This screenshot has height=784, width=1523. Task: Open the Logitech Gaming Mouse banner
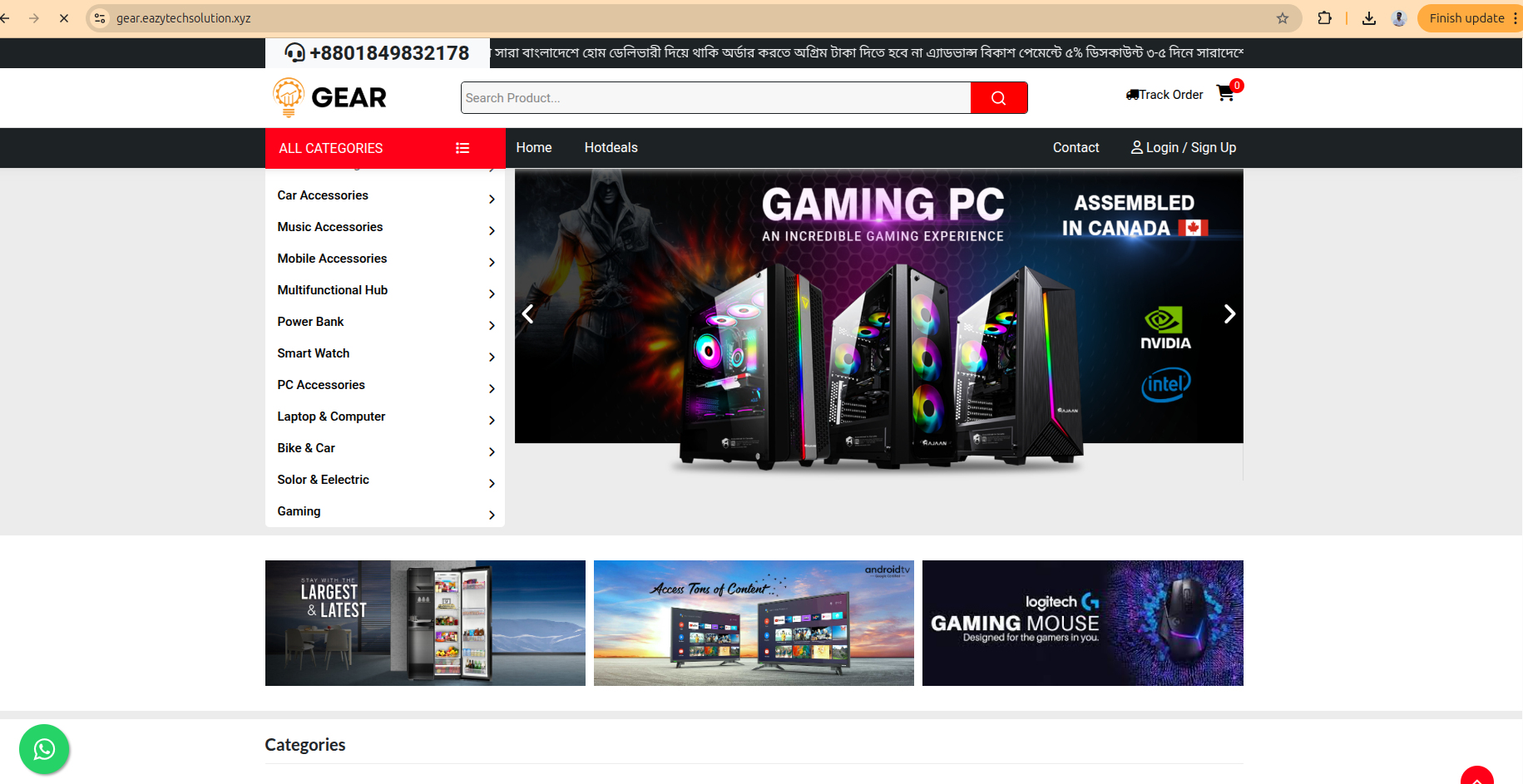(x=1082, y=623)
